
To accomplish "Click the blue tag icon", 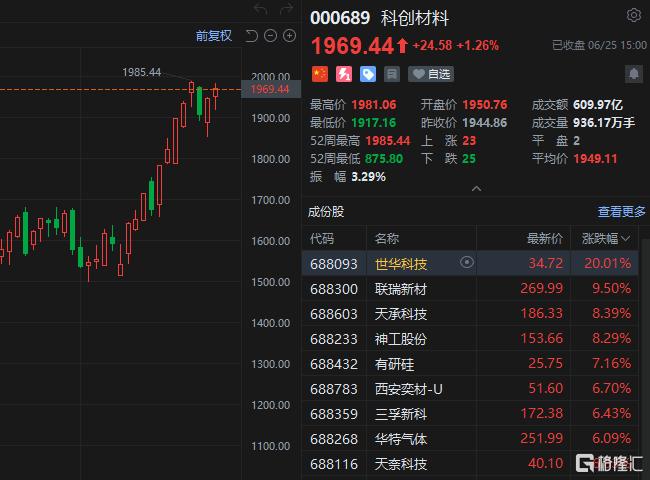I will click(x=368, y=75).
